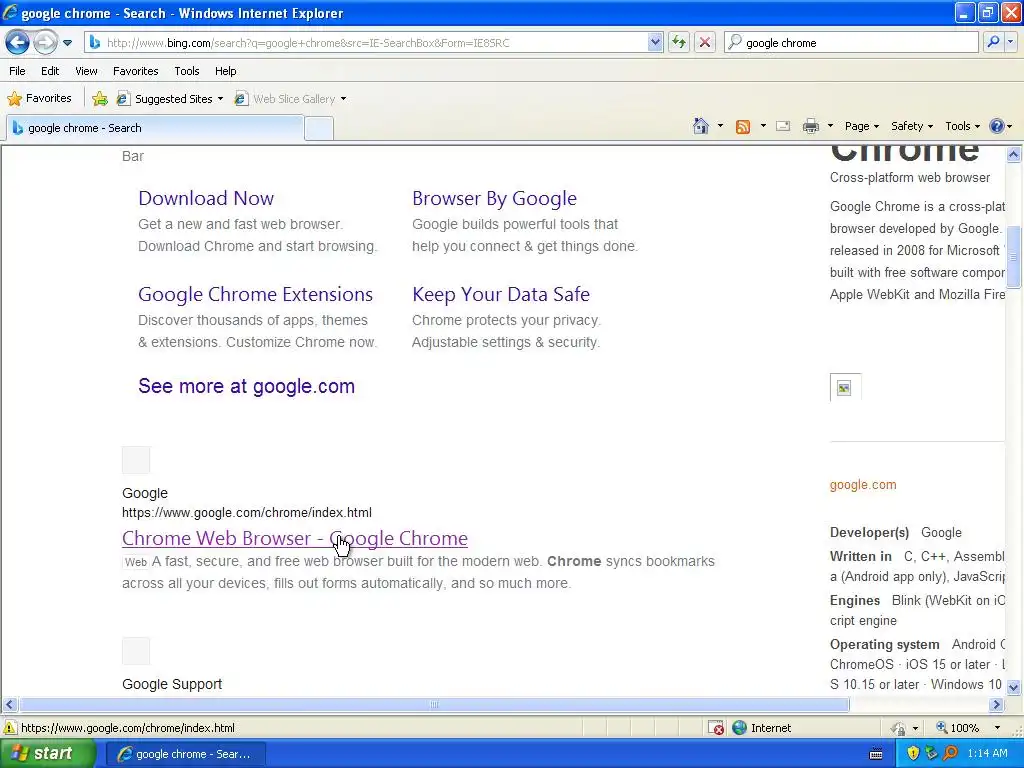Open search provider options dropdown
This screenshot has width=1024, height=768.
(x=1011, y=42)
